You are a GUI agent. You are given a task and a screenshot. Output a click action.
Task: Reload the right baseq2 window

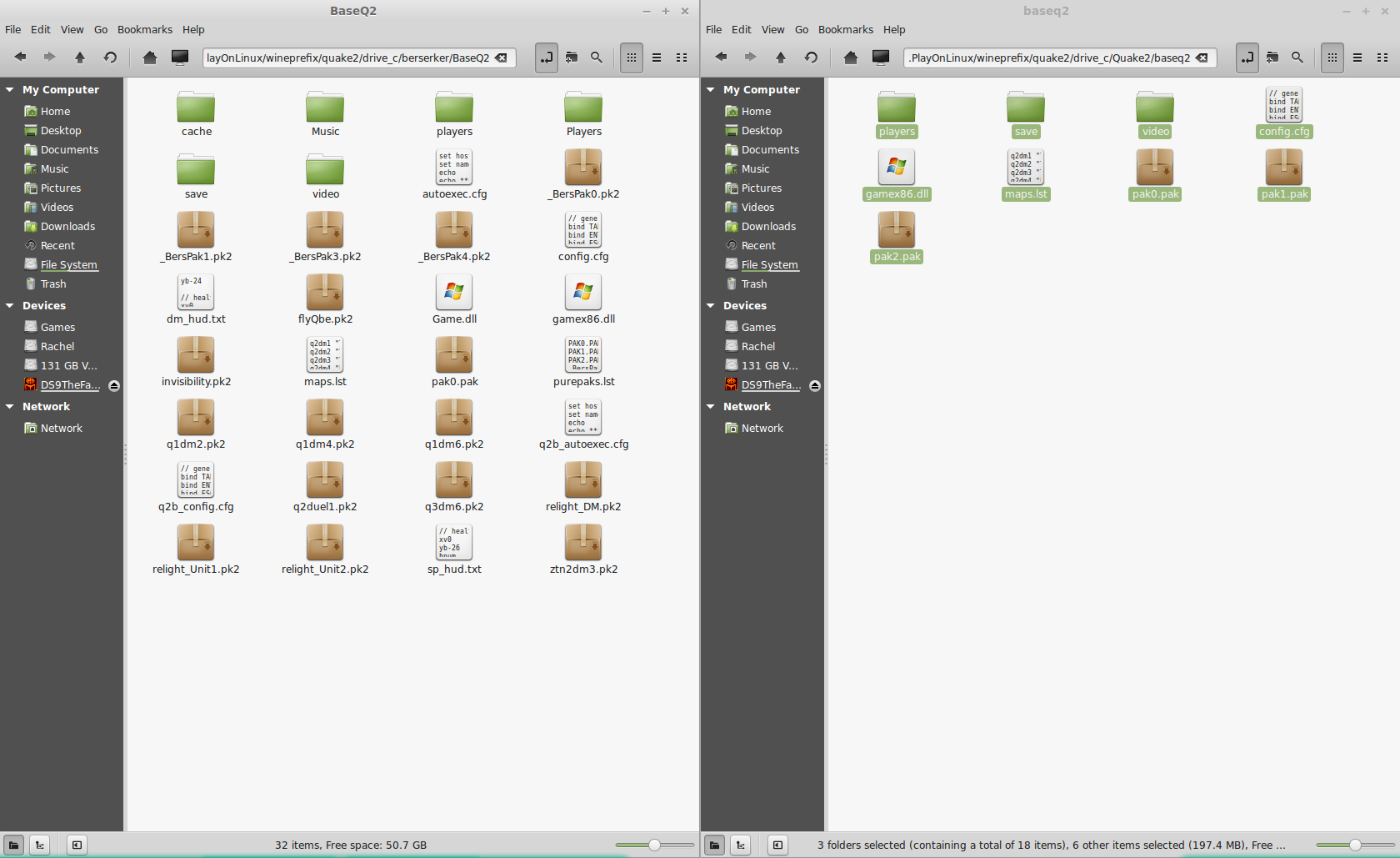click(811, 58)
